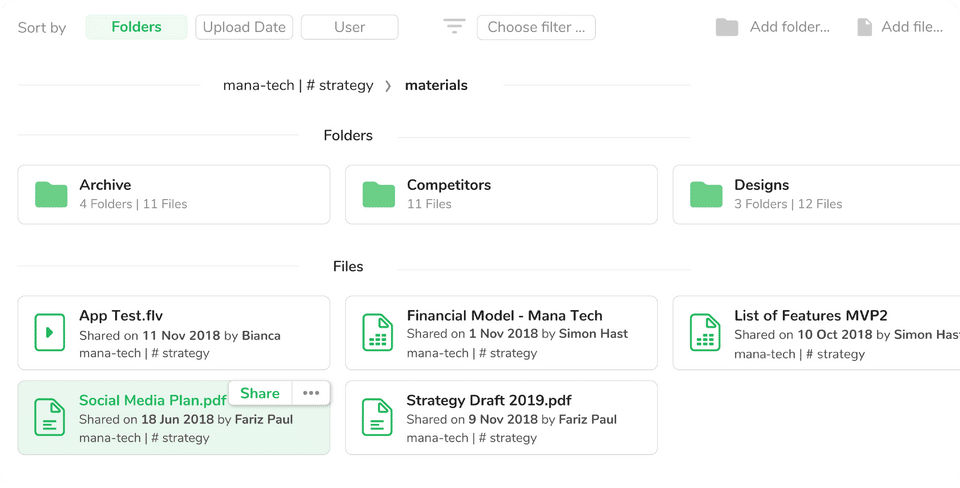Click the Files section heading
This screenshot has height=488, width=960.
pos(348,266)
